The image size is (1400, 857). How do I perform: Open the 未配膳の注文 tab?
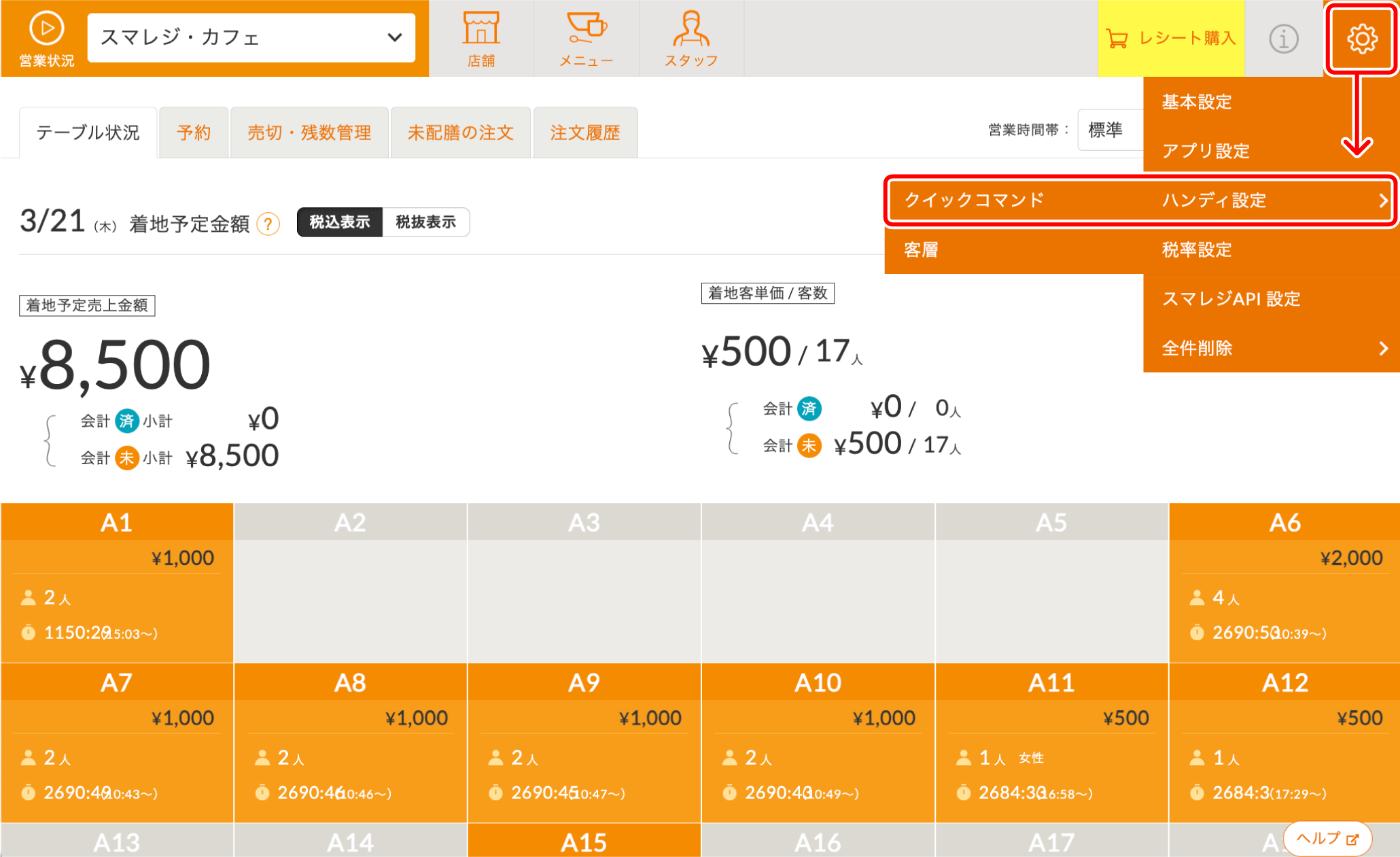click(x=461, y=133)
